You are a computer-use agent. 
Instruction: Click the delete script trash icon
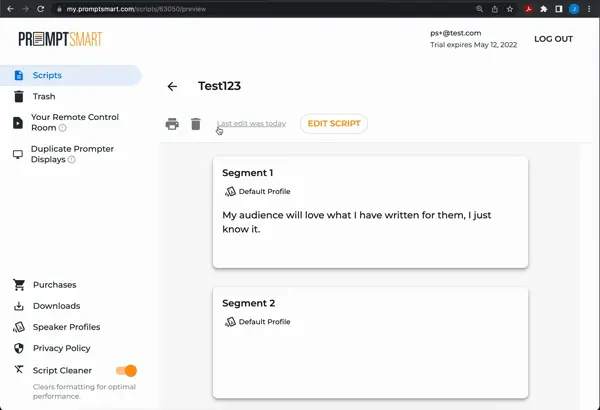coord(196,124)
